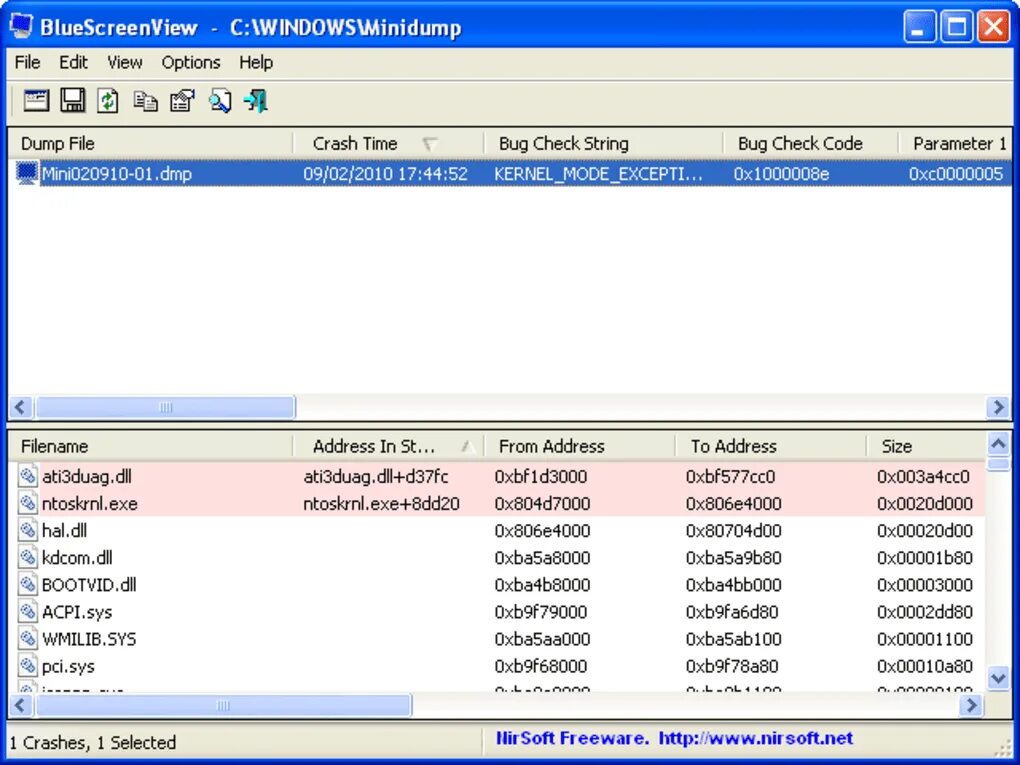Open the Help menu

tap(256, 62)
